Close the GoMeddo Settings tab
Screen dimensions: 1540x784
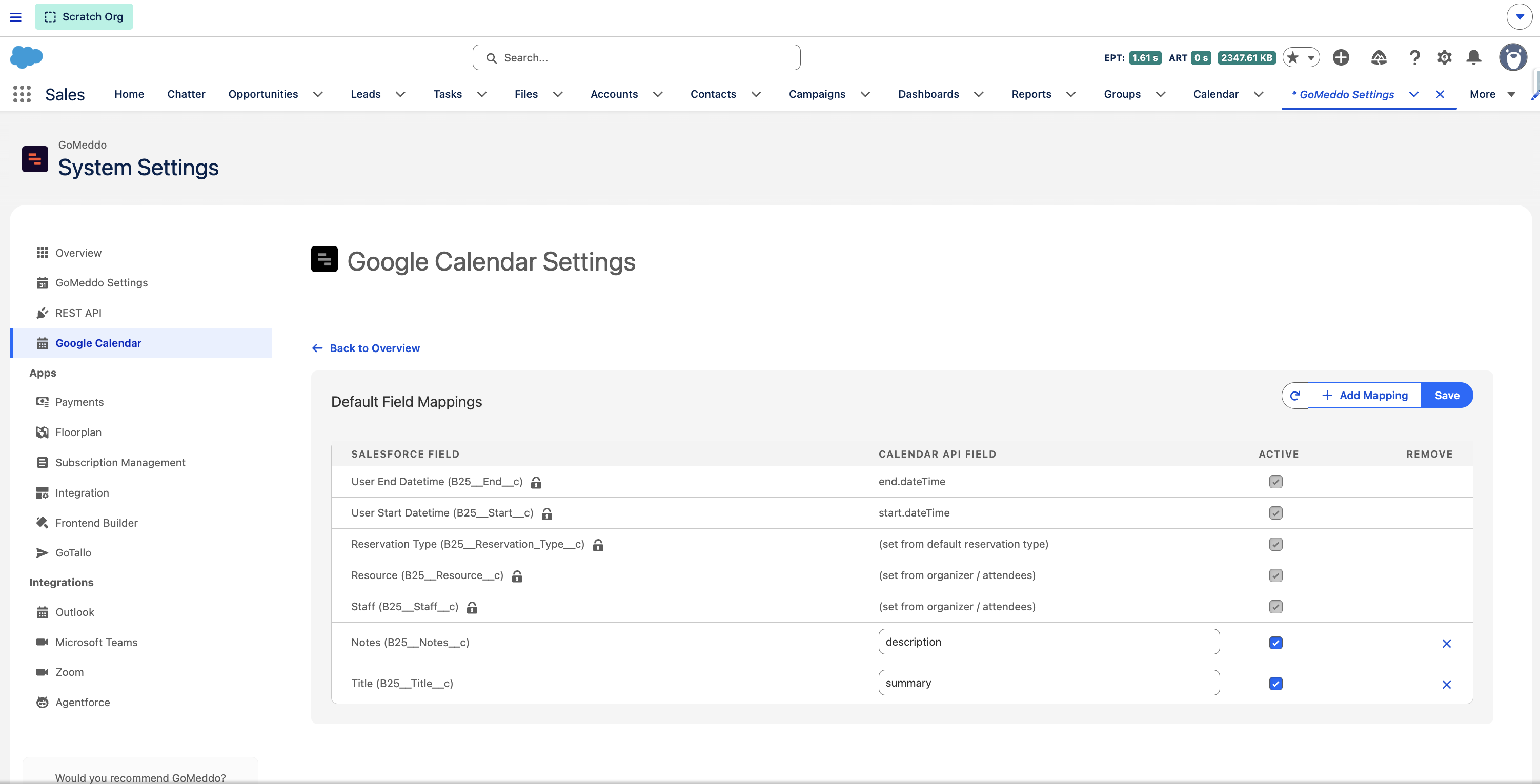click(x=1440, y=94)
